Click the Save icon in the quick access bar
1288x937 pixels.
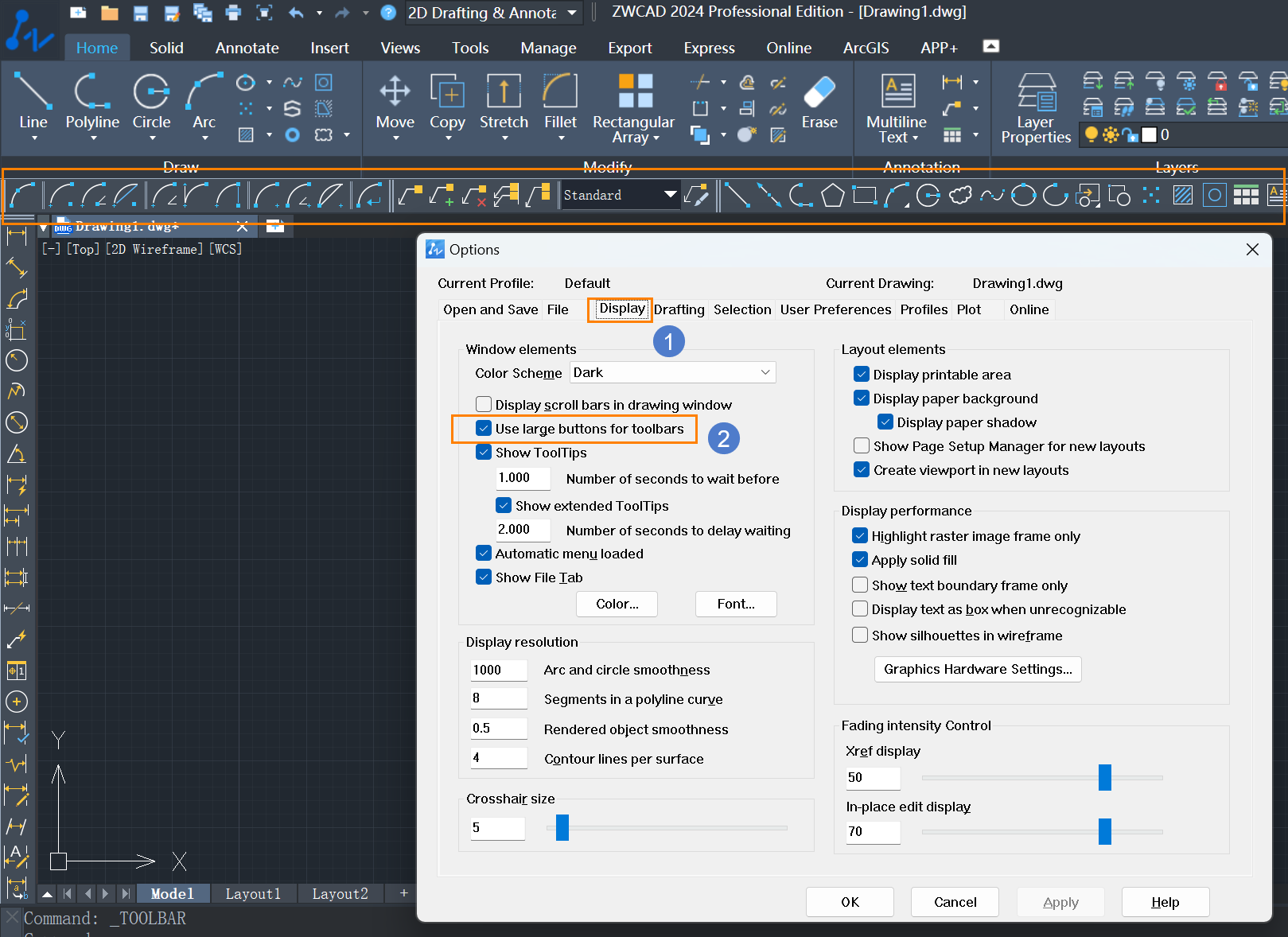[x=141, y=13]
